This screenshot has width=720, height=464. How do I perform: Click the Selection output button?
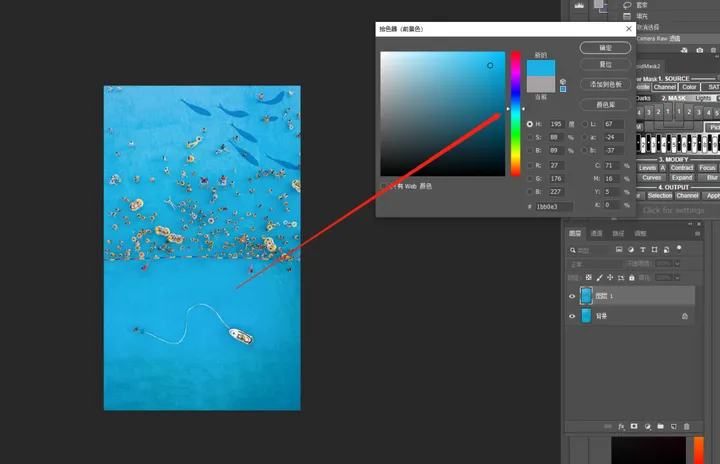[660, 196]
